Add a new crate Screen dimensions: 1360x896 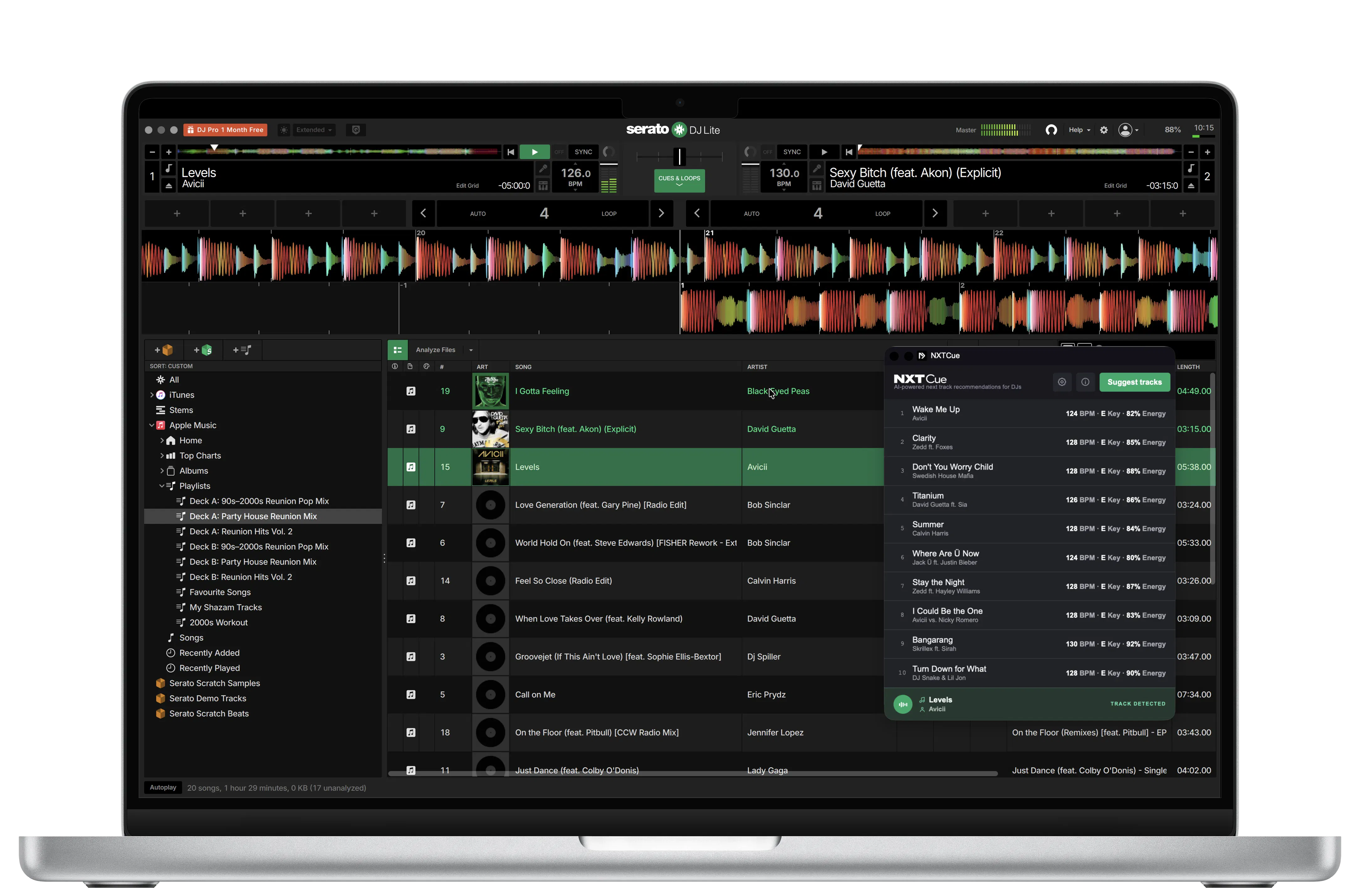(164, 350)
